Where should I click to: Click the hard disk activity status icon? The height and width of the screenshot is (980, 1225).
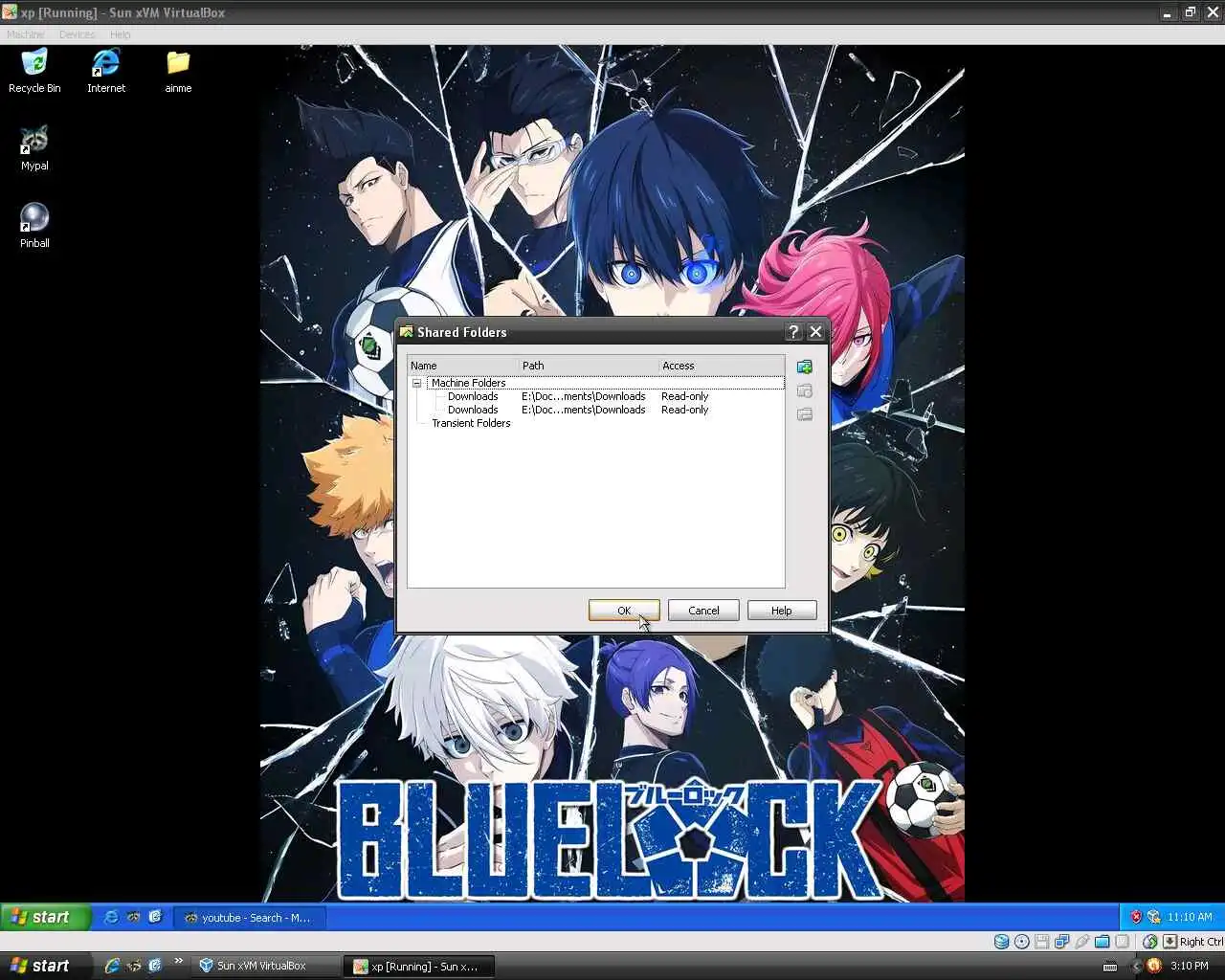[1001, 942]
